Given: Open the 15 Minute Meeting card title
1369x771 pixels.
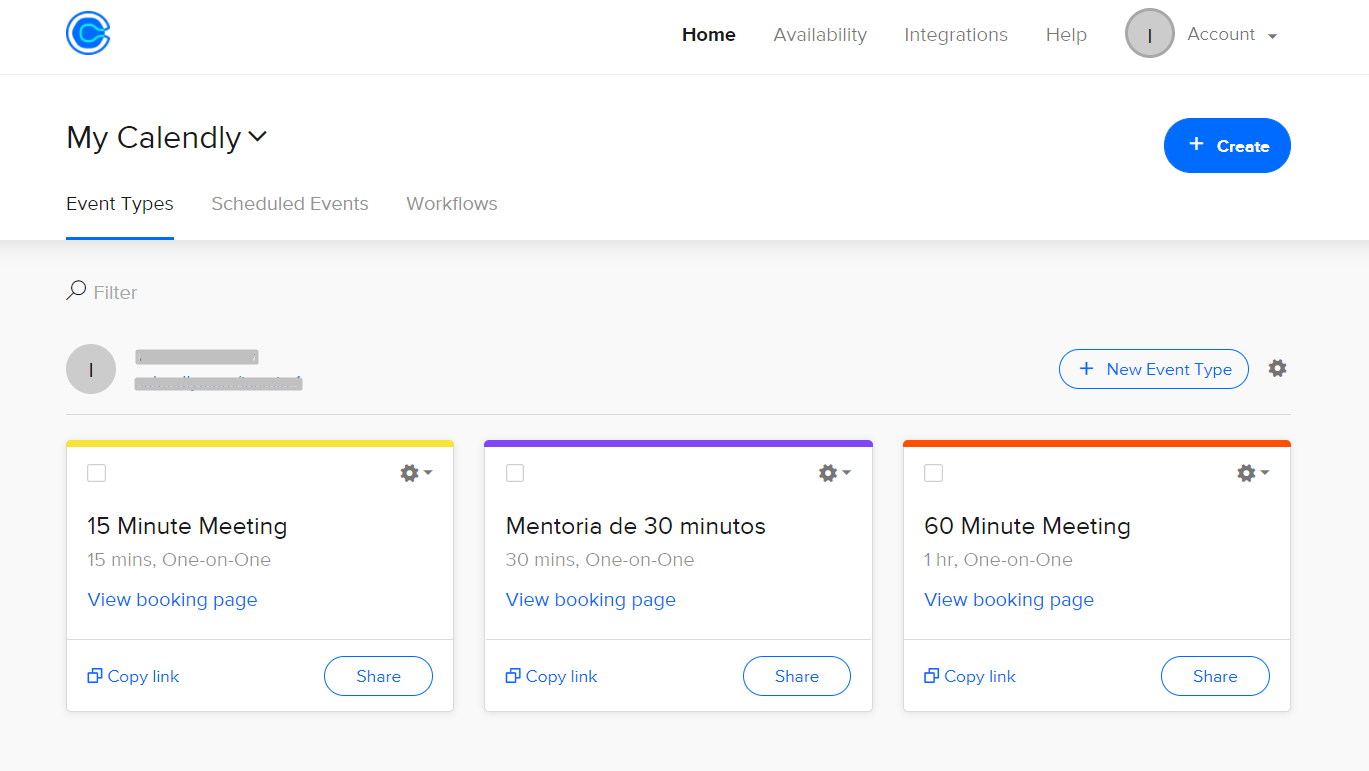Looking at the screenshot, I should click(x=187, y=526).
